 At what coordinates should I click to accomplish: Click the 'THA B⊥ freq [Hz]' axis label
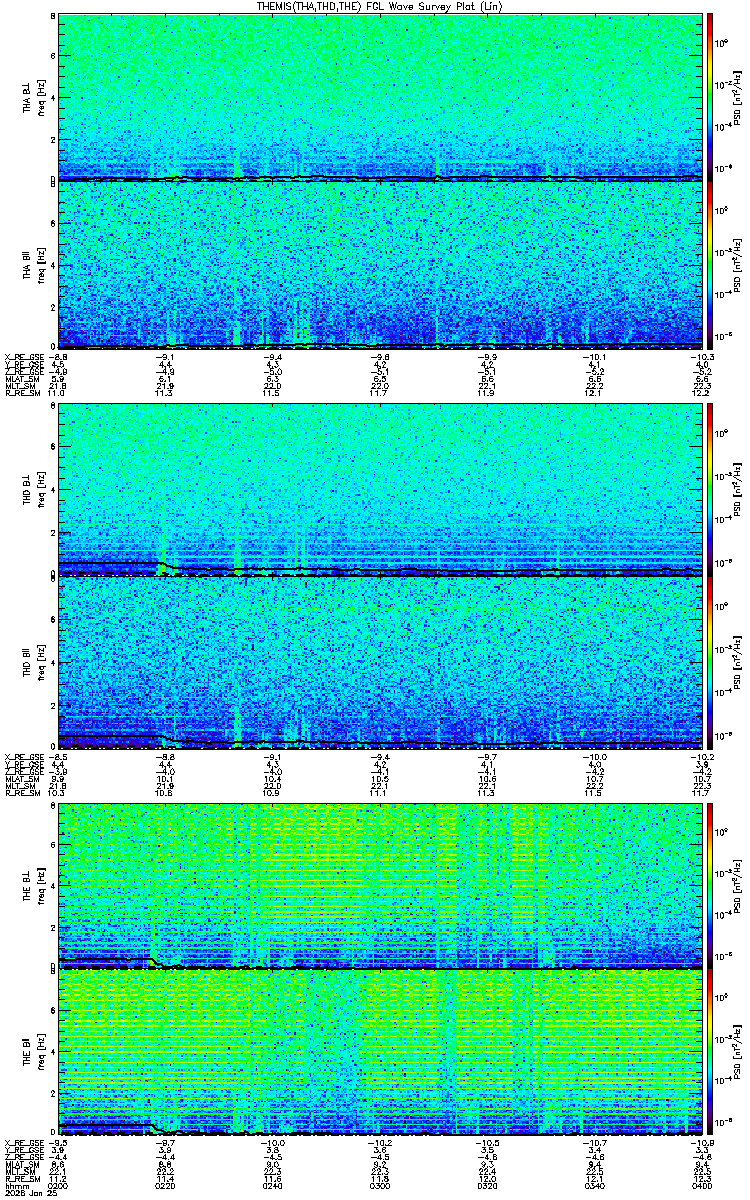pyautogui.click(x=33, y=97)
